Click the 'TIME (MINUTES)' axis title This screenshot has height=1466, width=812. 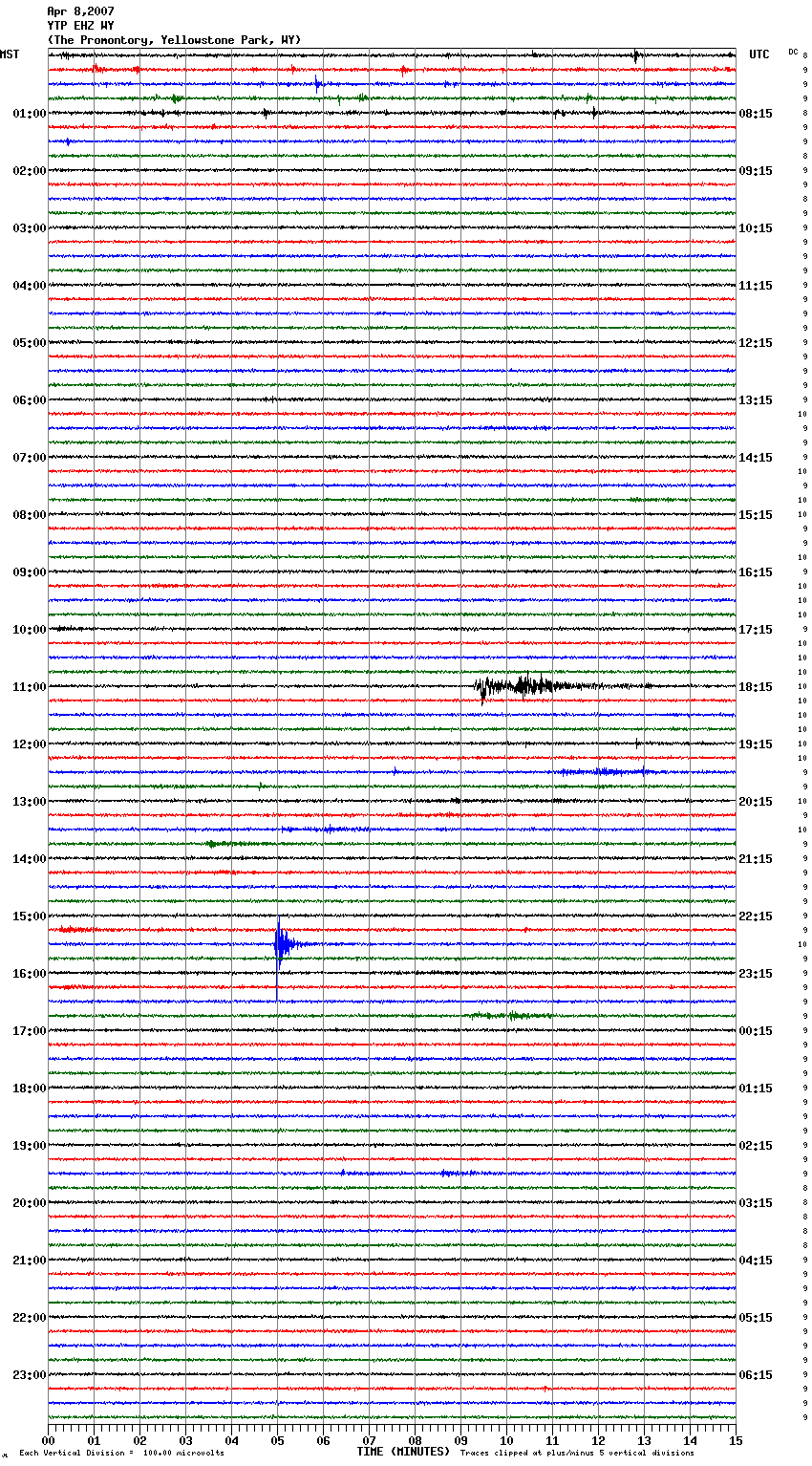403,1452
